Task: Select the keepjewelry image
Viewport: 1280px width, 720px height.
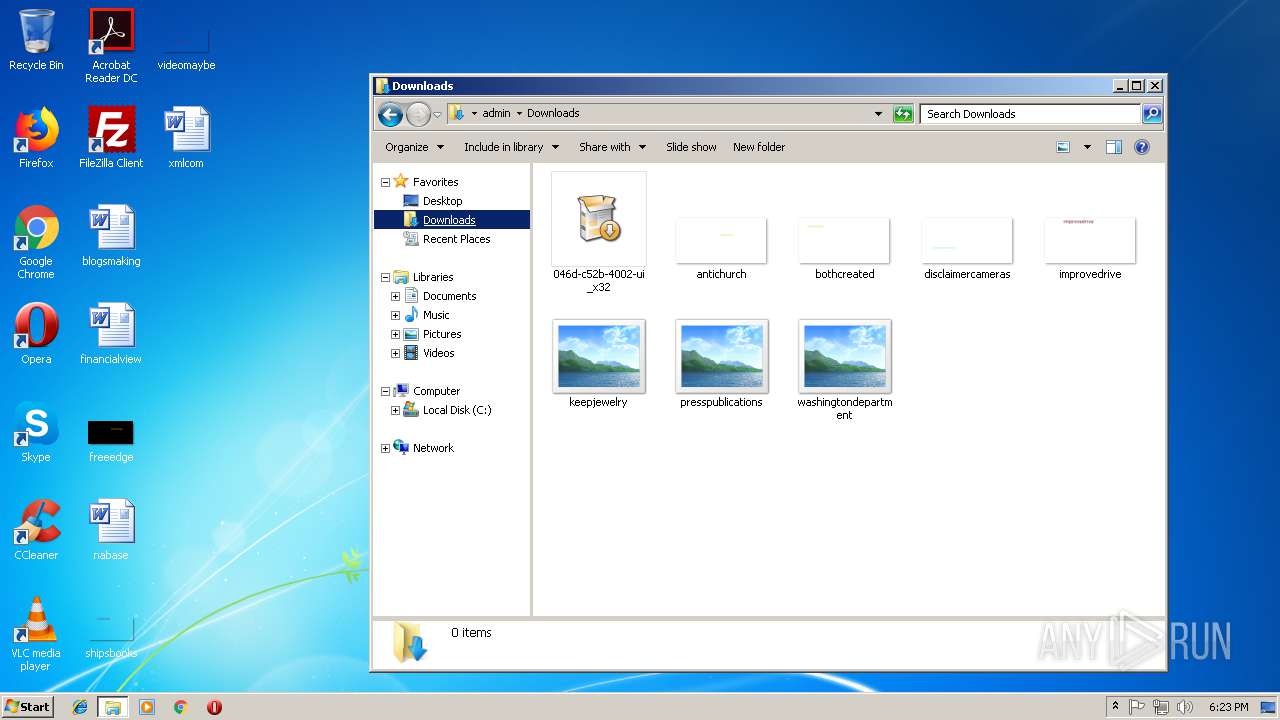Action: [599, 365]
